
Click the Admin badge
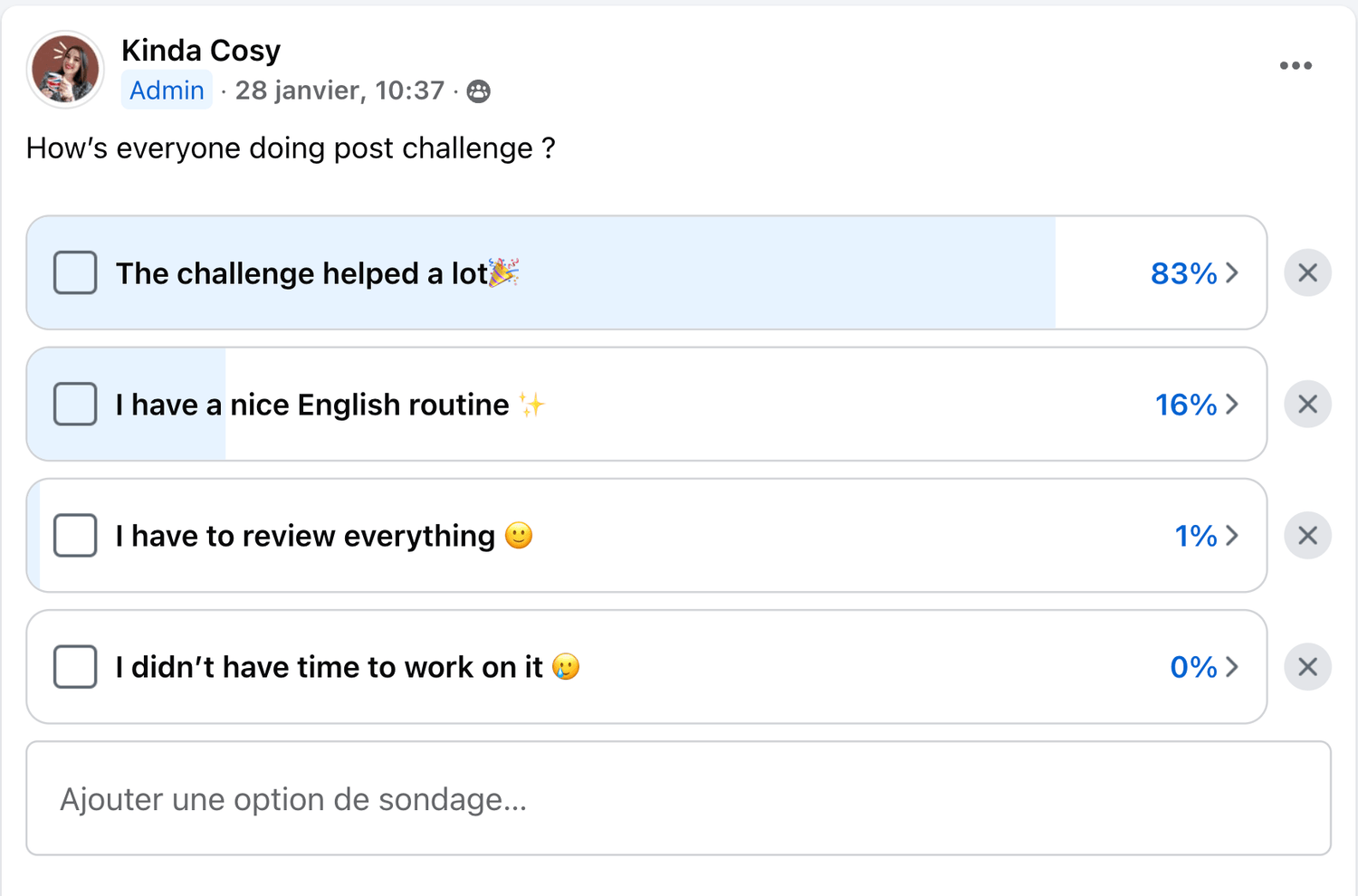[x=167, y=91]
